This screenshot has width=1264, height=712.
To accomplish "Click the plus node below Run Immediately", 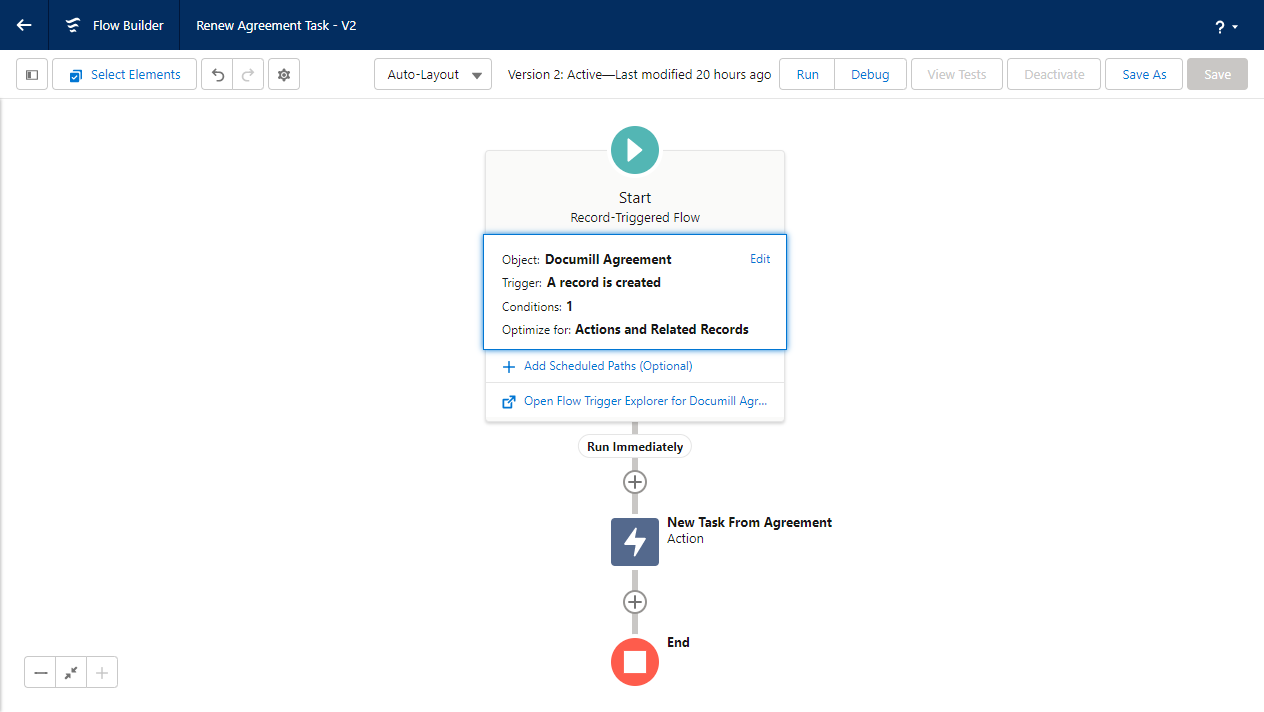I will [x=634, y=481].
